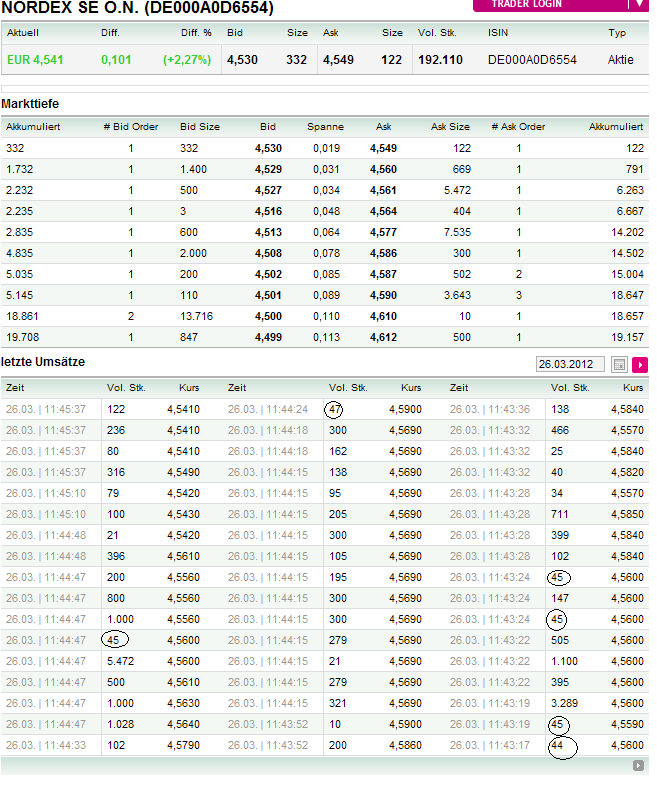Select the top bid price 4,530 in Markttiefe

pos(267,148)
